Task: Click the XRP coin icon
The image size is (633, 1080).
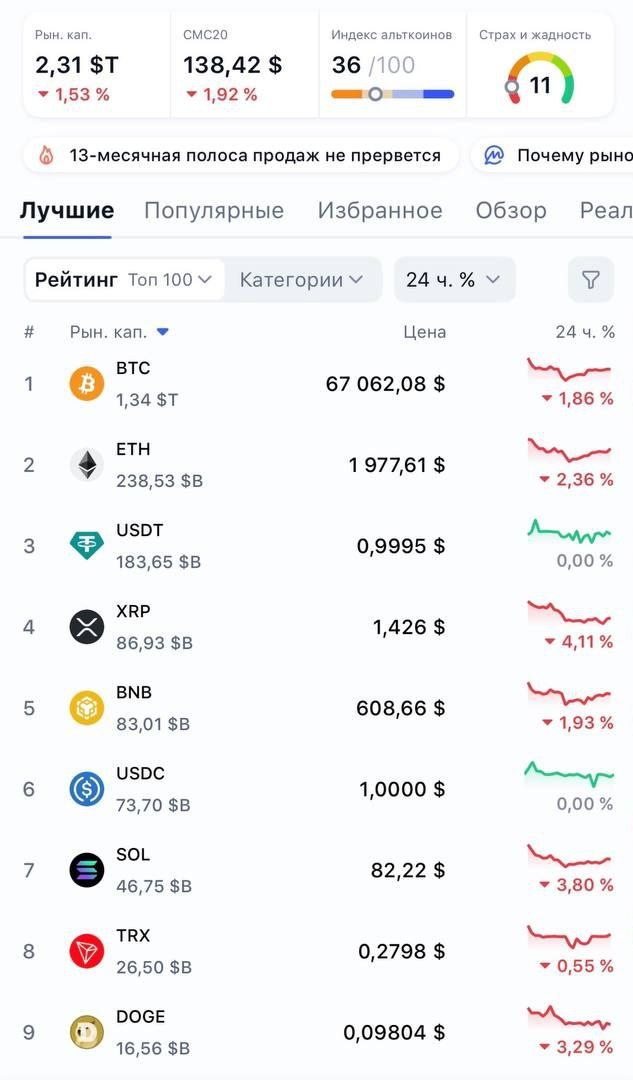Action: pyautogui.click(x=87, y=627)
